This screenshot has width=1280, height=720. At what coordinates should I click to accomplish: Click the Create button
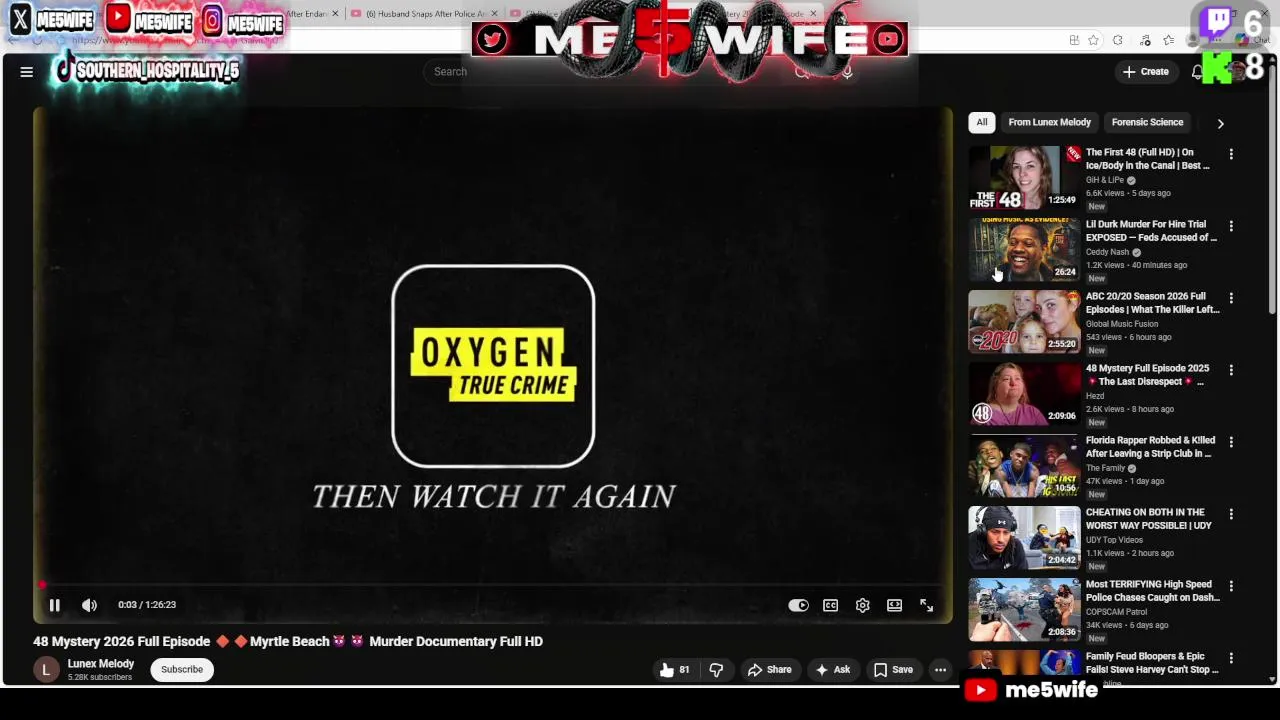pos(1146,72)
